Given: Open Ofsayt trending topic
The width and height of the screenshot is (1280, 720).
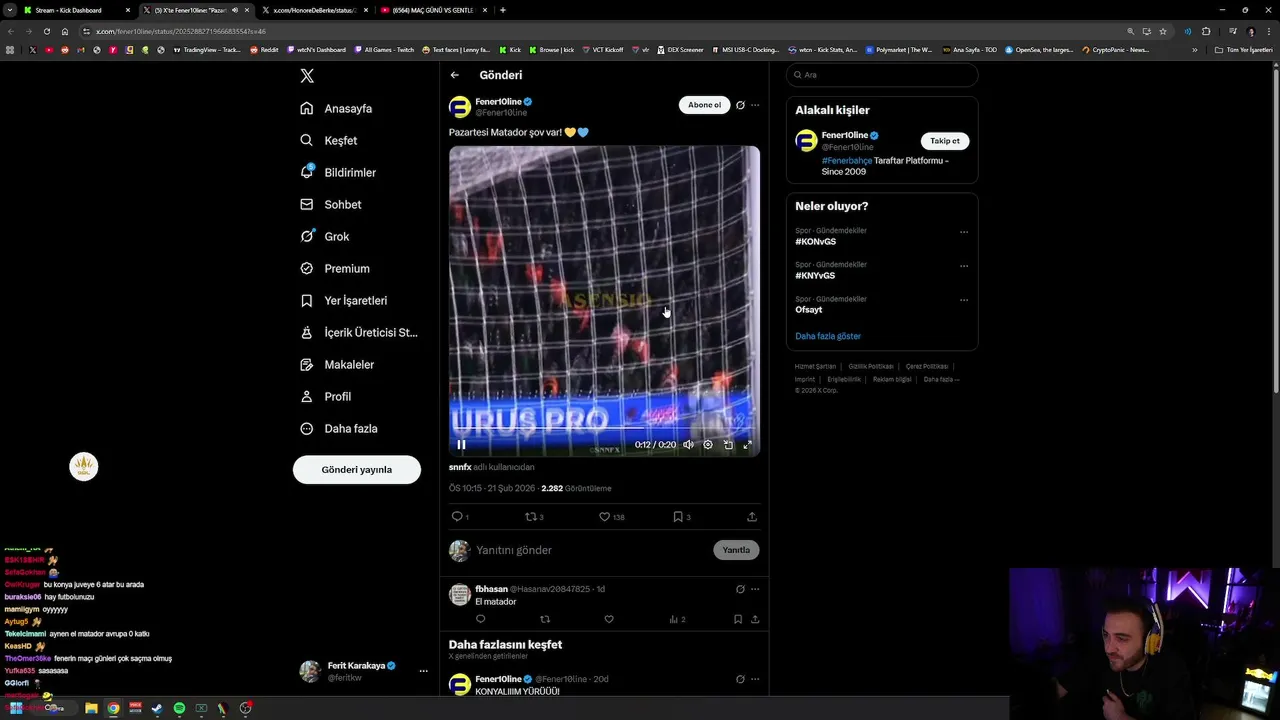Looking at the screenshot, I should point(809,310).
